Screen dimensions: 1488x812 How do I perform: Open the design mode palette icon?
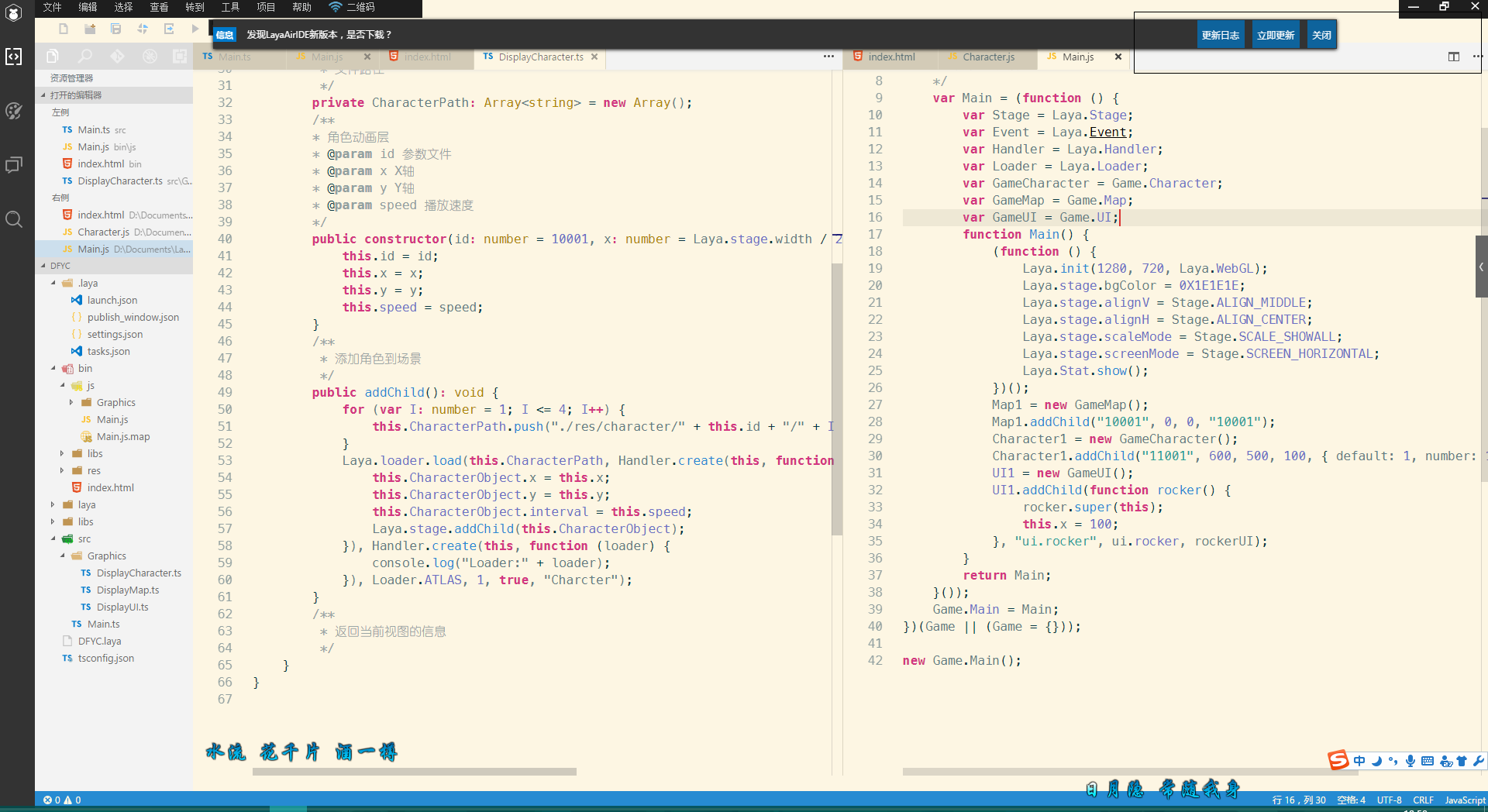point(14,111)
